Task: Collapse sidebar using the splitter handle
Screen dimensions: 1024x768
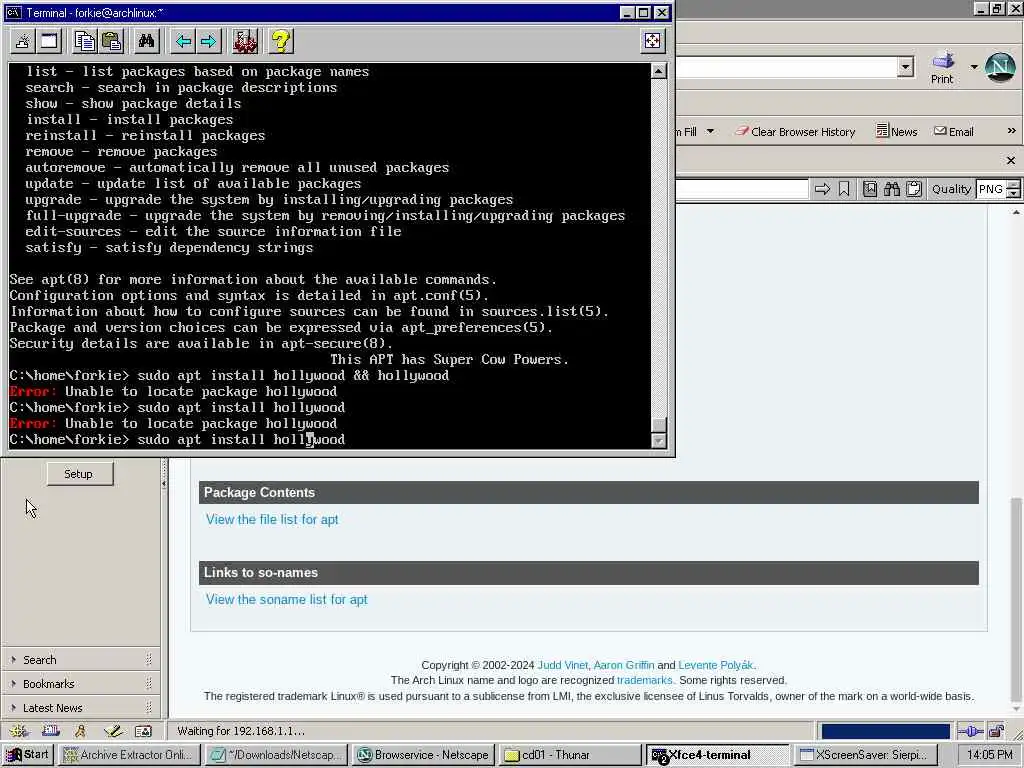Action: pos(164,483)
